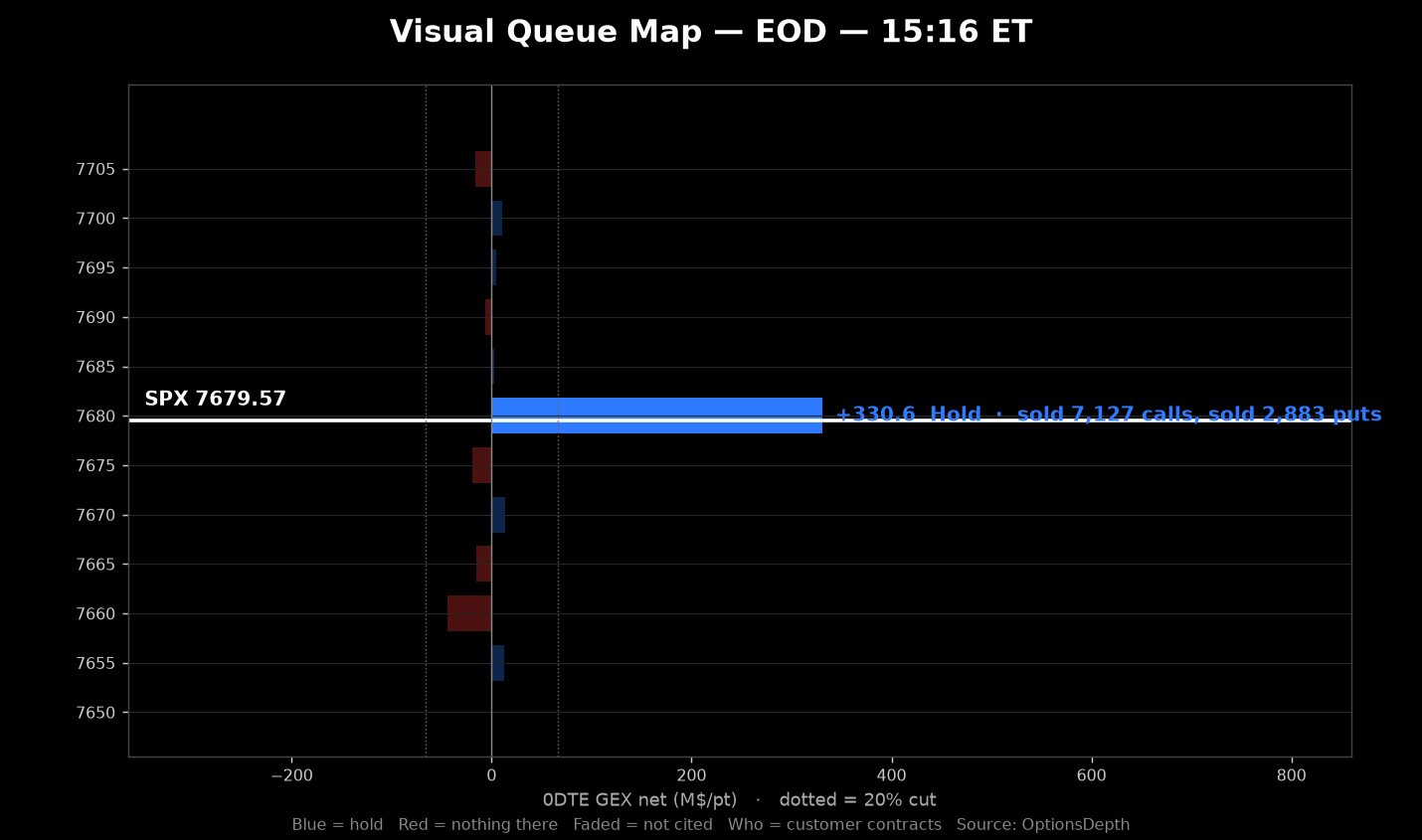The width and height of the screenshot is (1422, 840).
Task: Click the x-axis tick label 600
Action: coord(1092,776)
